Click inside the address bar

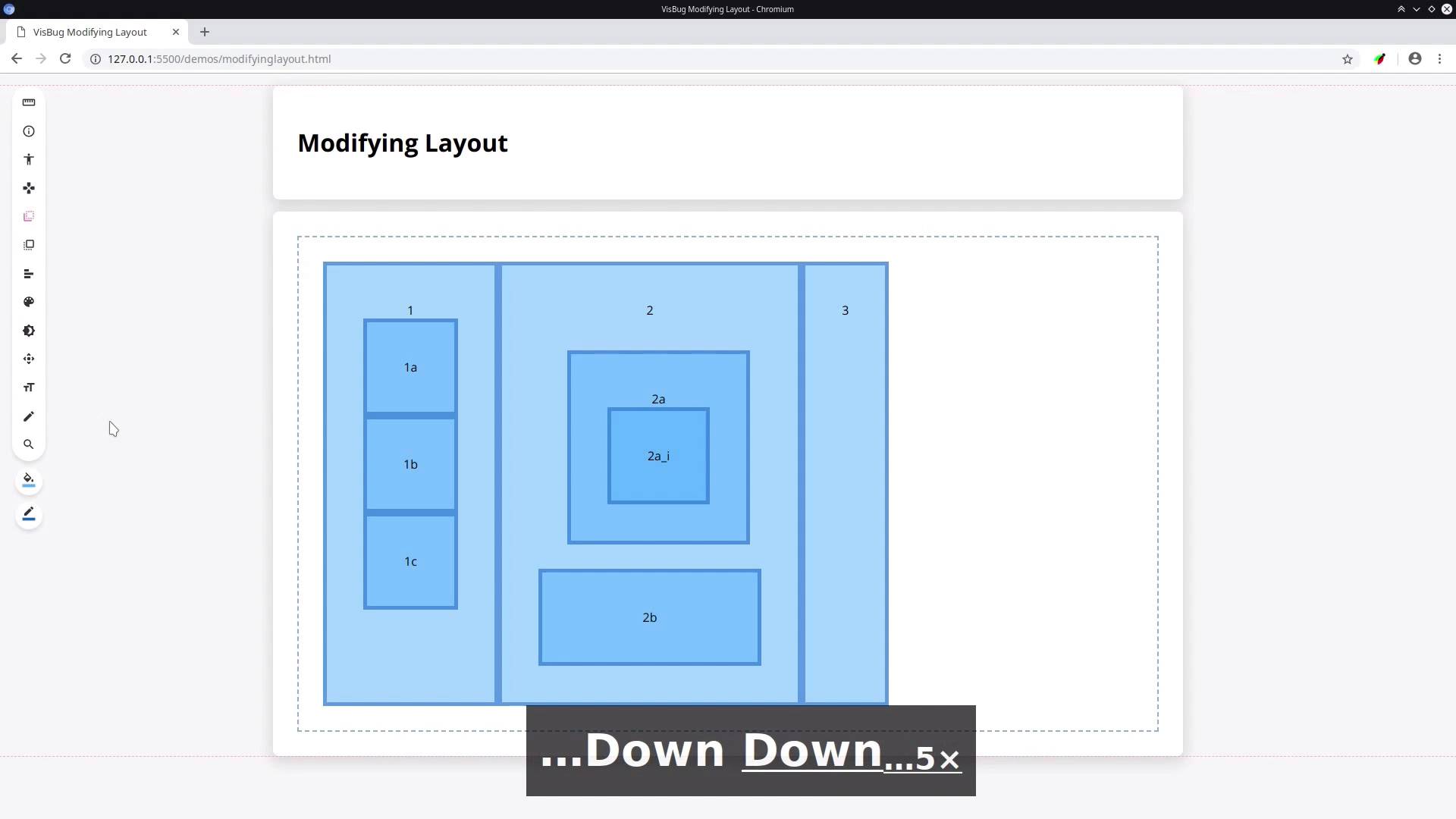(379, 58)
